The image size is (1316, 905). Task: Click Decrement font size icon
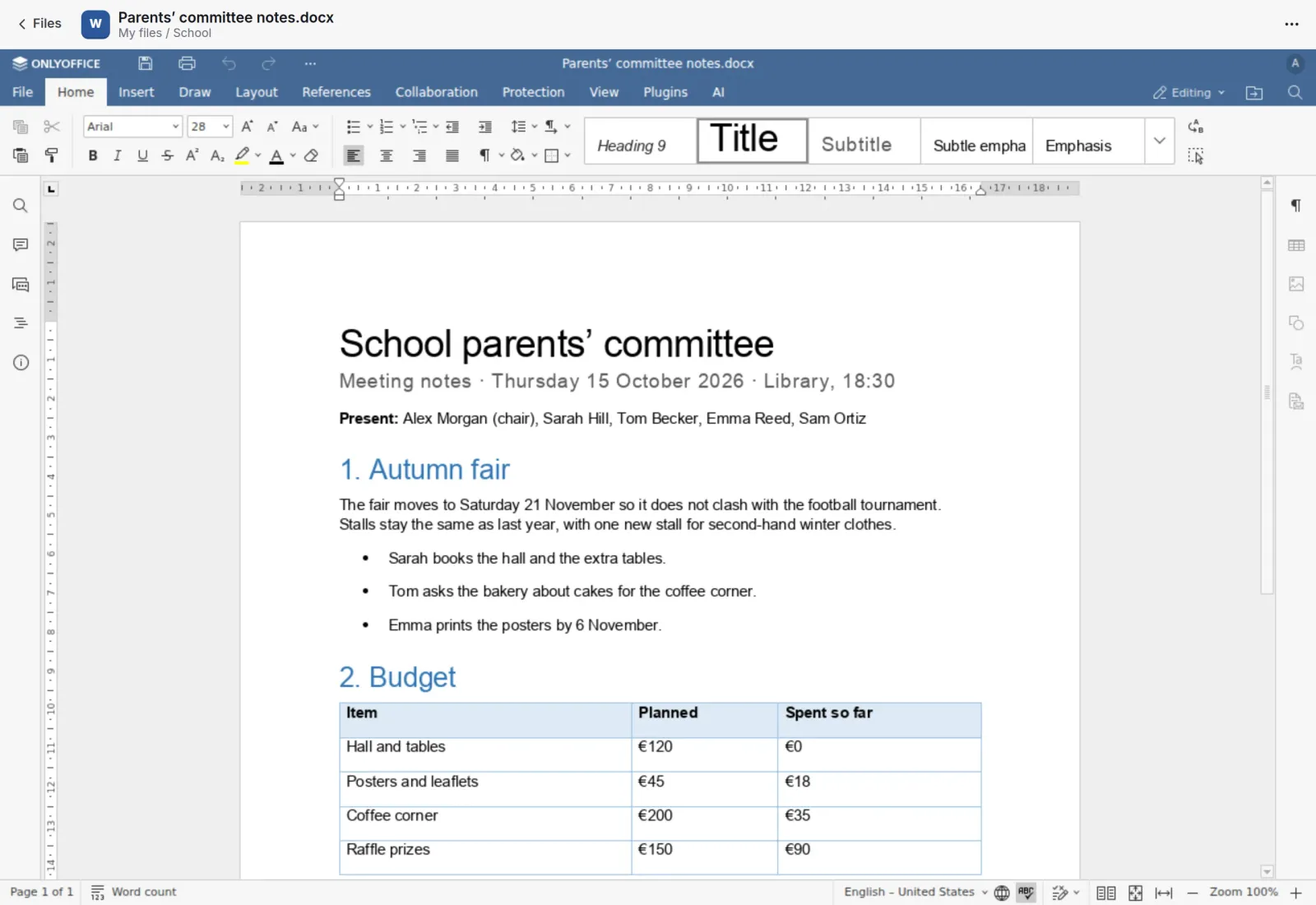coord(272,127)
